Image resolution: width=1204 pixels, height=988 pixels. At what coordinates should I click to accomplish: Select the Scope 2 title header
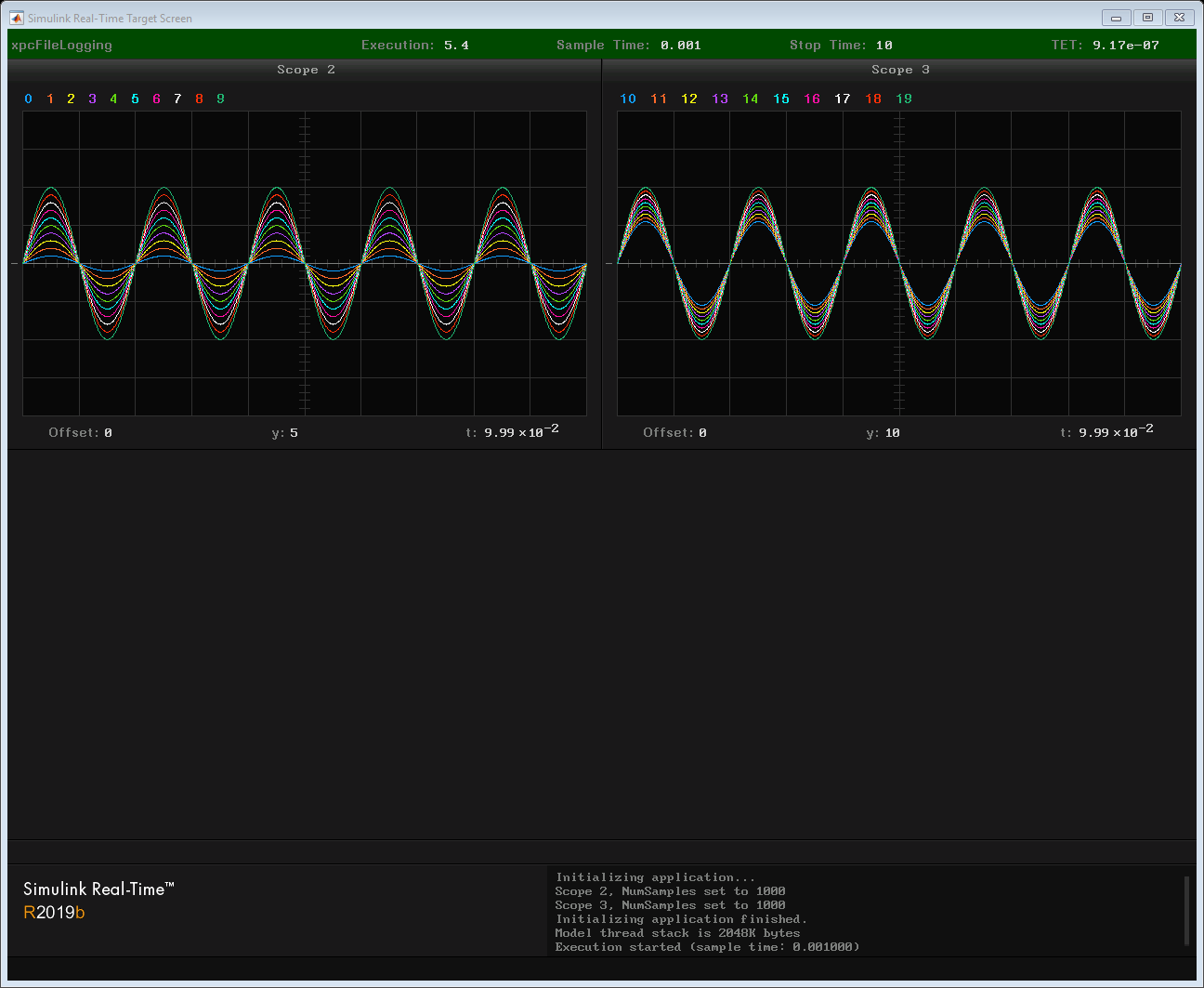point(306,70)
